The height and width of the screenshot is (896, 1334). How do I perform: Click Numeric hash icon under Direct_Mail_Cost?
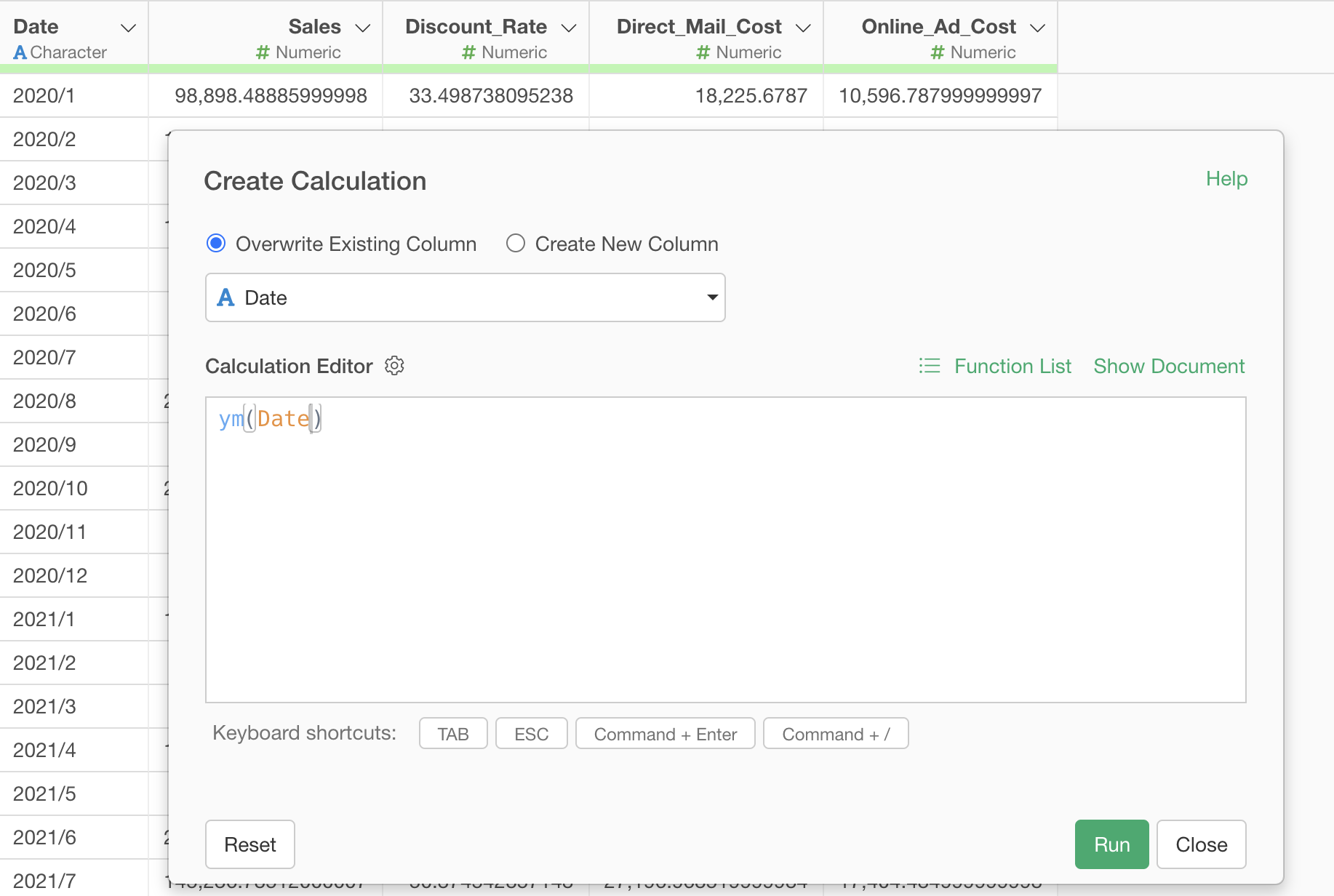tap(703, 52)
